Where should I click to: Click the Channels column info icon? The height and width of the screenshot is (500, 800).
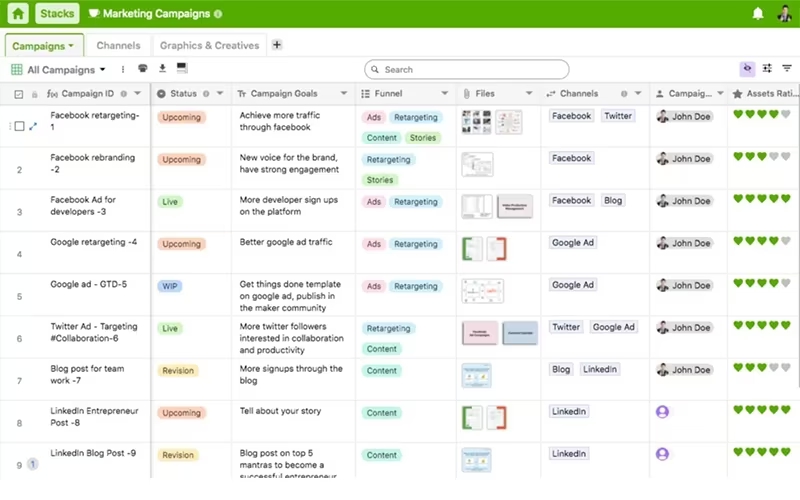tap(624, 94)
